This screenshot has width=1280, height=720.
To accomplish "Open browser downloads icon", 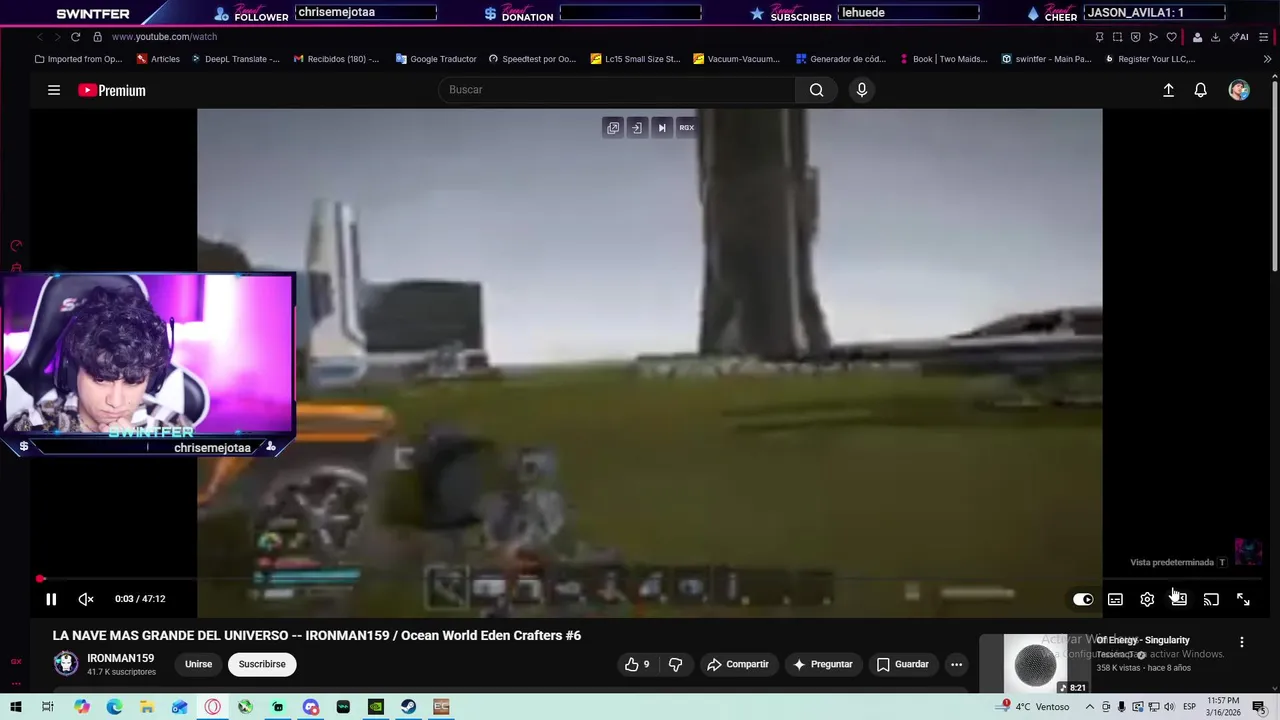I will (1215, 37).
